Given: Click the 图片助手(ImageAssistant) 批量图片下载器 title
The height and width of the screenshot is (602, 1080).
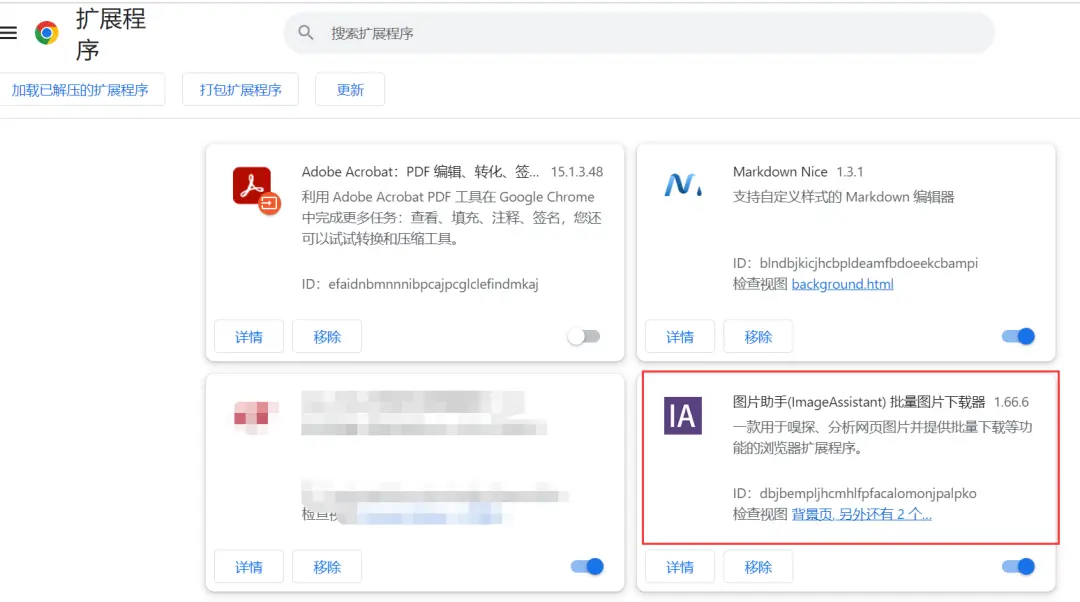Looking at the screenshot, I should 859,402.
